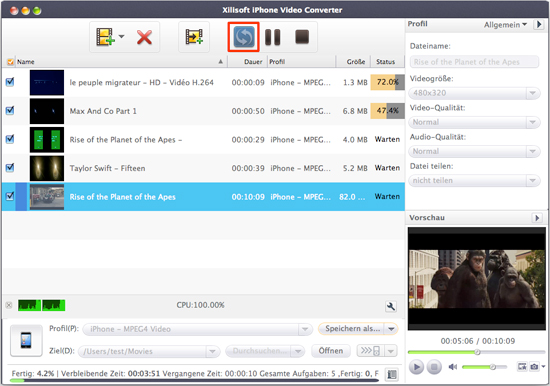This screenshot has width=550, height=386.
Task: Open the Speichern als dropdown arrow
Action: [x=391, y=329]
